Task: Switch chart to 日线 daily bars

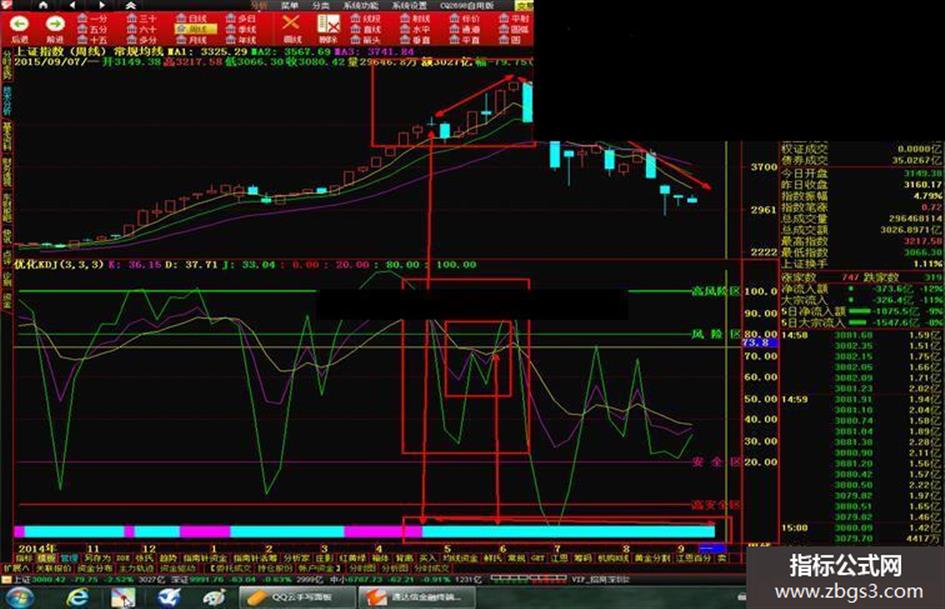Action: (191, 19)
